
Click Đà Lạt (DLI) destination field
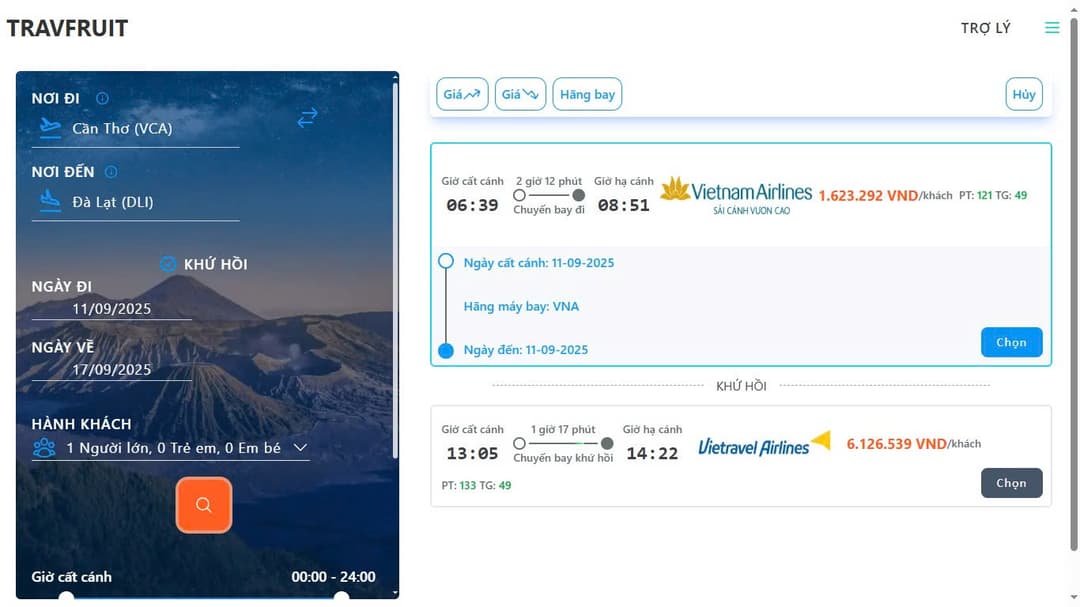click(x=136, y=203)
